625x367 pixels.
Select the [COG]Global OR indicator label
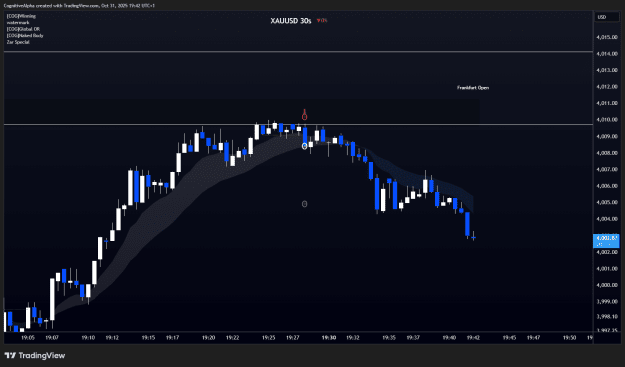[23, 29]
